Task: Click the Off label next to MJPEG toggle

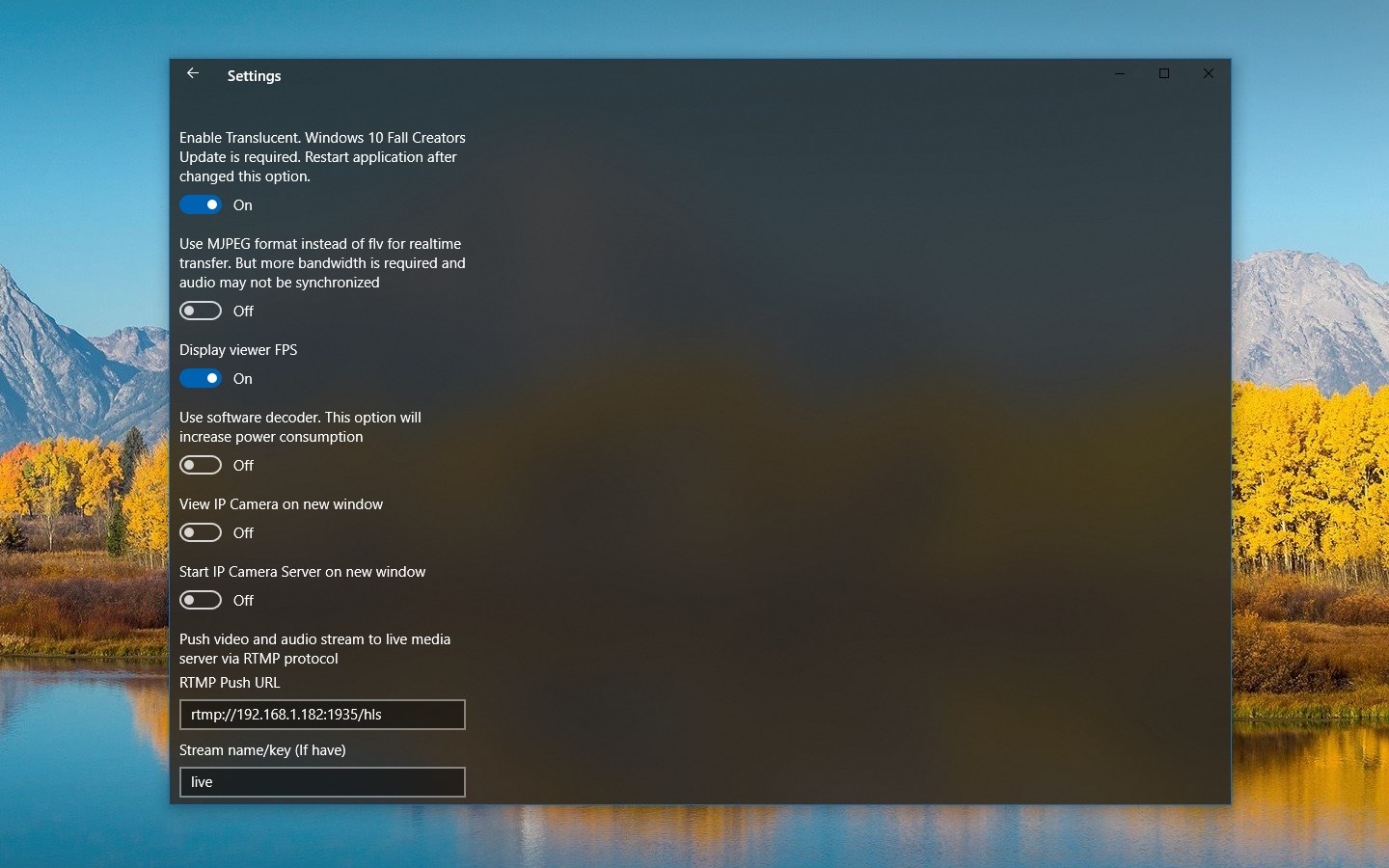Action: tap(243, 311)
